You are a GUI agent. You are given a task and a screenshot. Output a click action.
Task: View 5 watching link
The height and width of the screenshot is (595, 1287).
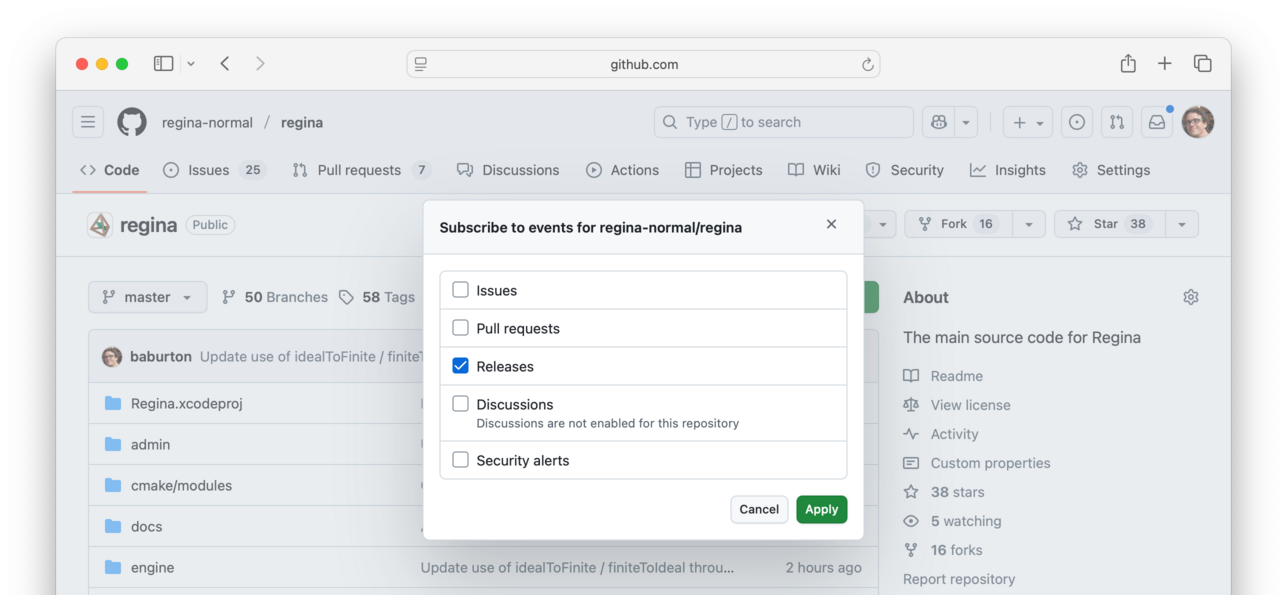click(x=952, y=521)
